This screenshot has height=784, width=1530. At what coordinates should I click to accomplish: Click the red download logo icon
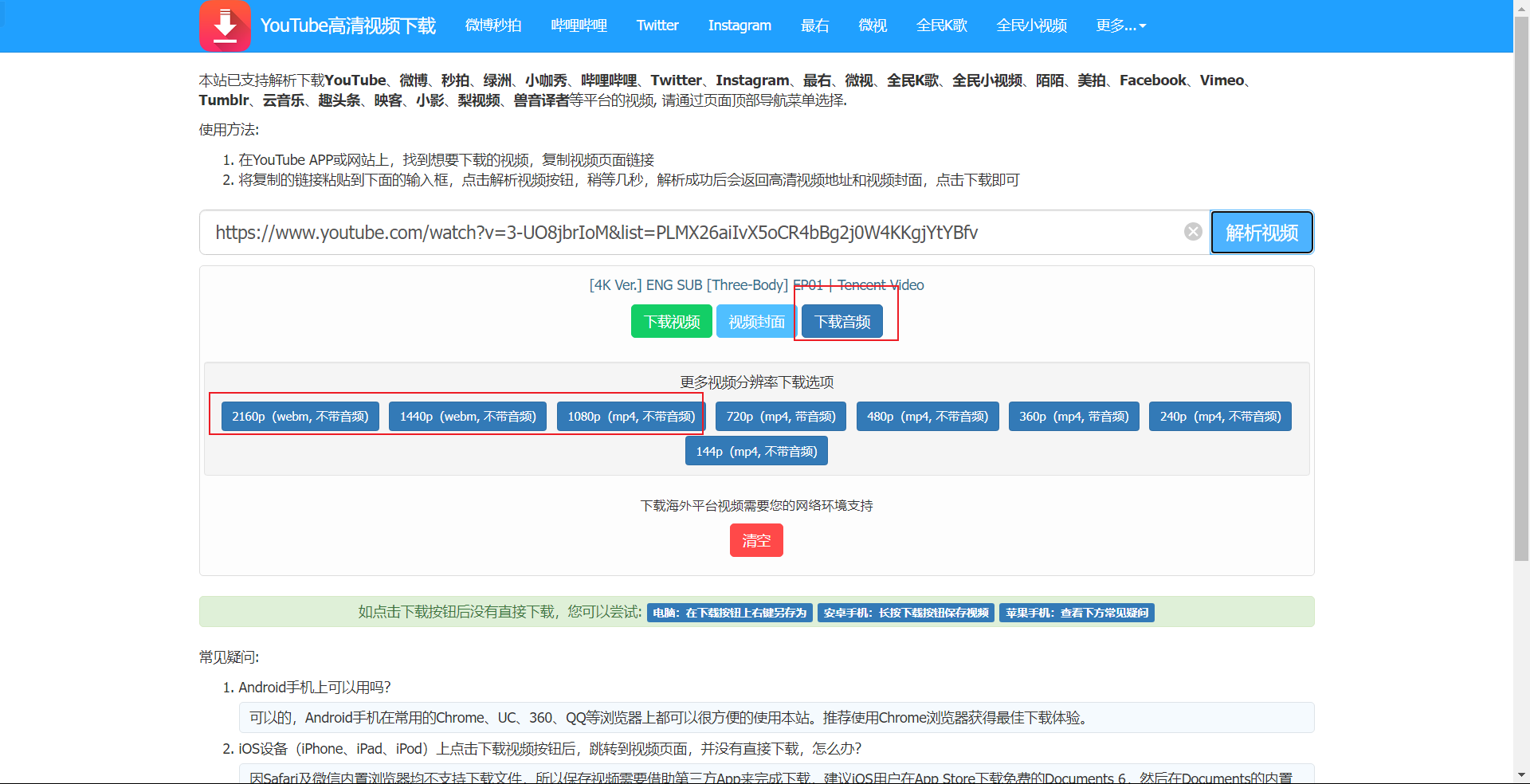click(225, 25)
